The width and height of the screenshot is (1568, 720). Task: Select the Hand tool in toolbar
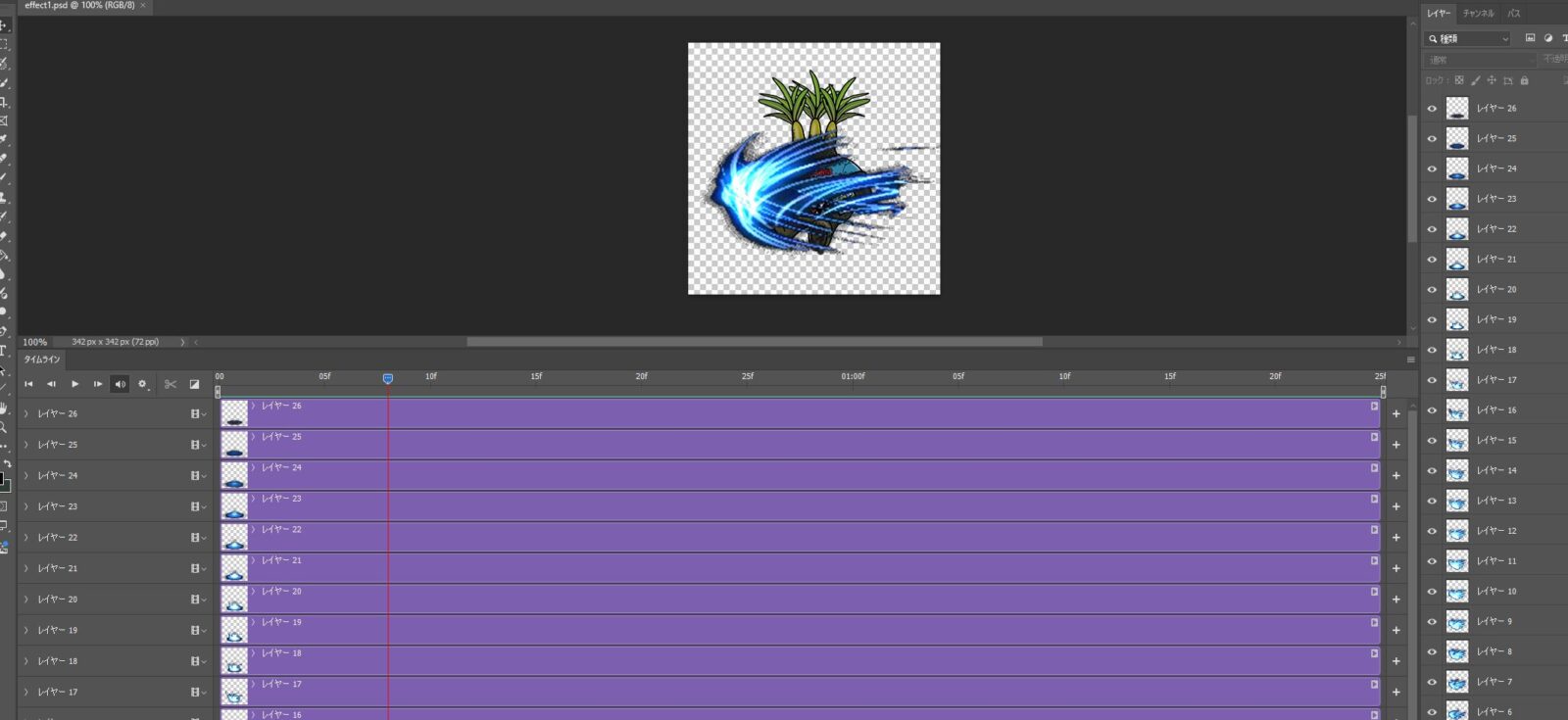[x=4, y=408]
